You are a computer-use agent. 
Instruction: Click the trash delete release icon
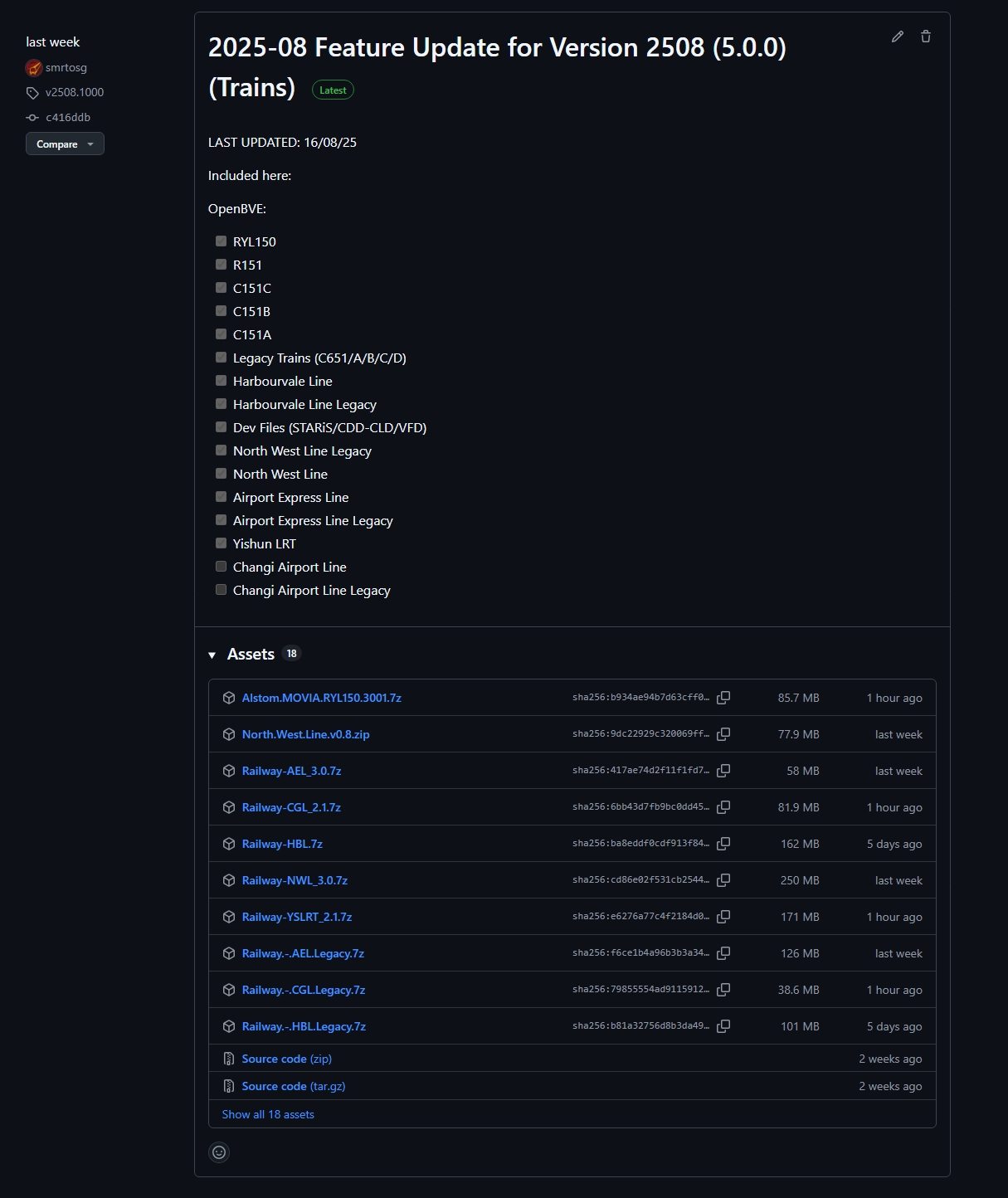point(926,37)
